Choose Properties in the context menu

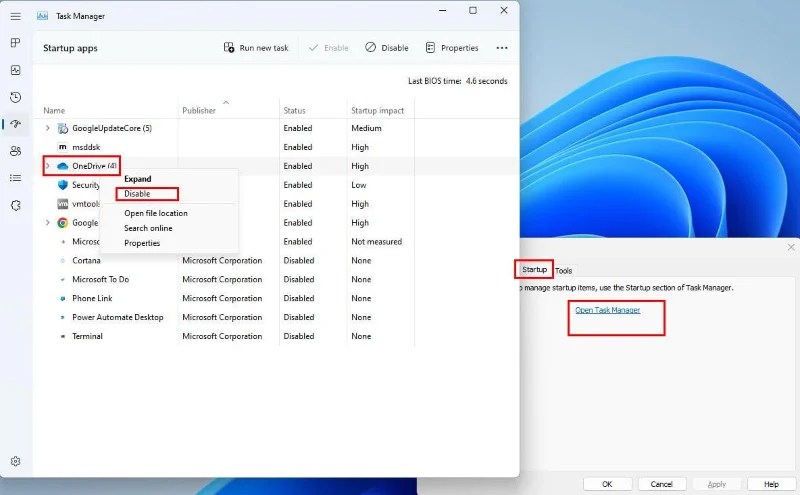[142, 243]
